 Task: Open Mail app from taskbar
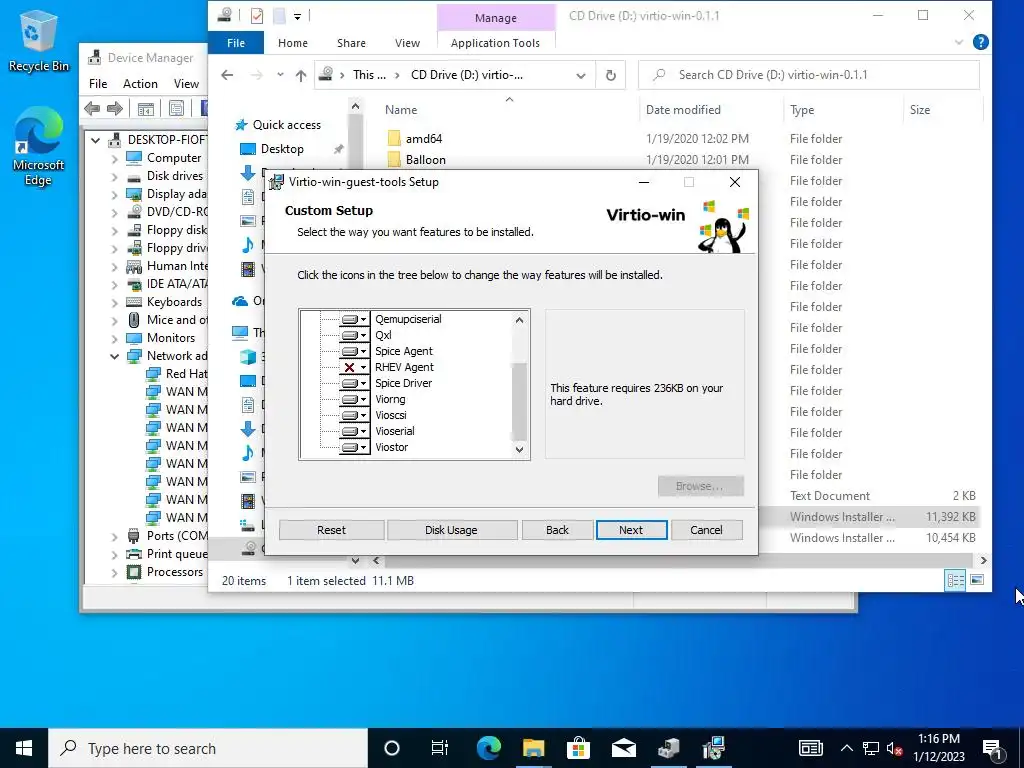(623, 748)
